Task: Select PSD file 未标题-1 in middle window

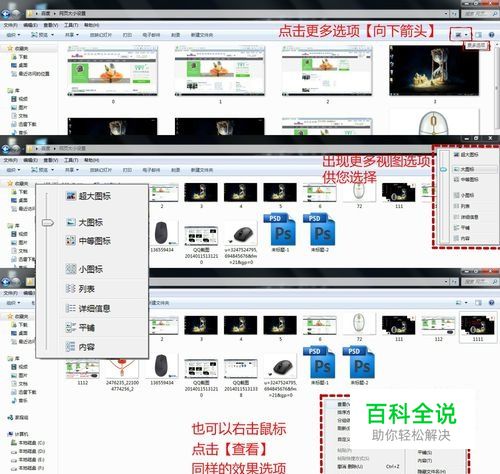Action: click(x=280, y=232)
